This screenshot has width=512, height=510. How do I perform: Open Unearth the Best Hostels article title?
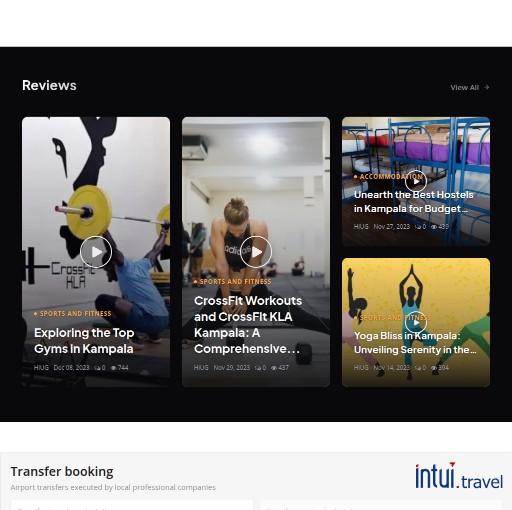(x=413, y=202)
